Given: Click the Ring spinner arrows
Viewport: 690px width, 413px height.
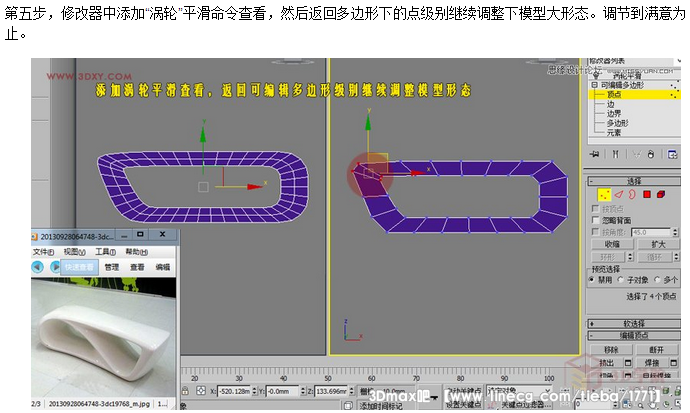Looking at the screenshot, I should 631,257.
